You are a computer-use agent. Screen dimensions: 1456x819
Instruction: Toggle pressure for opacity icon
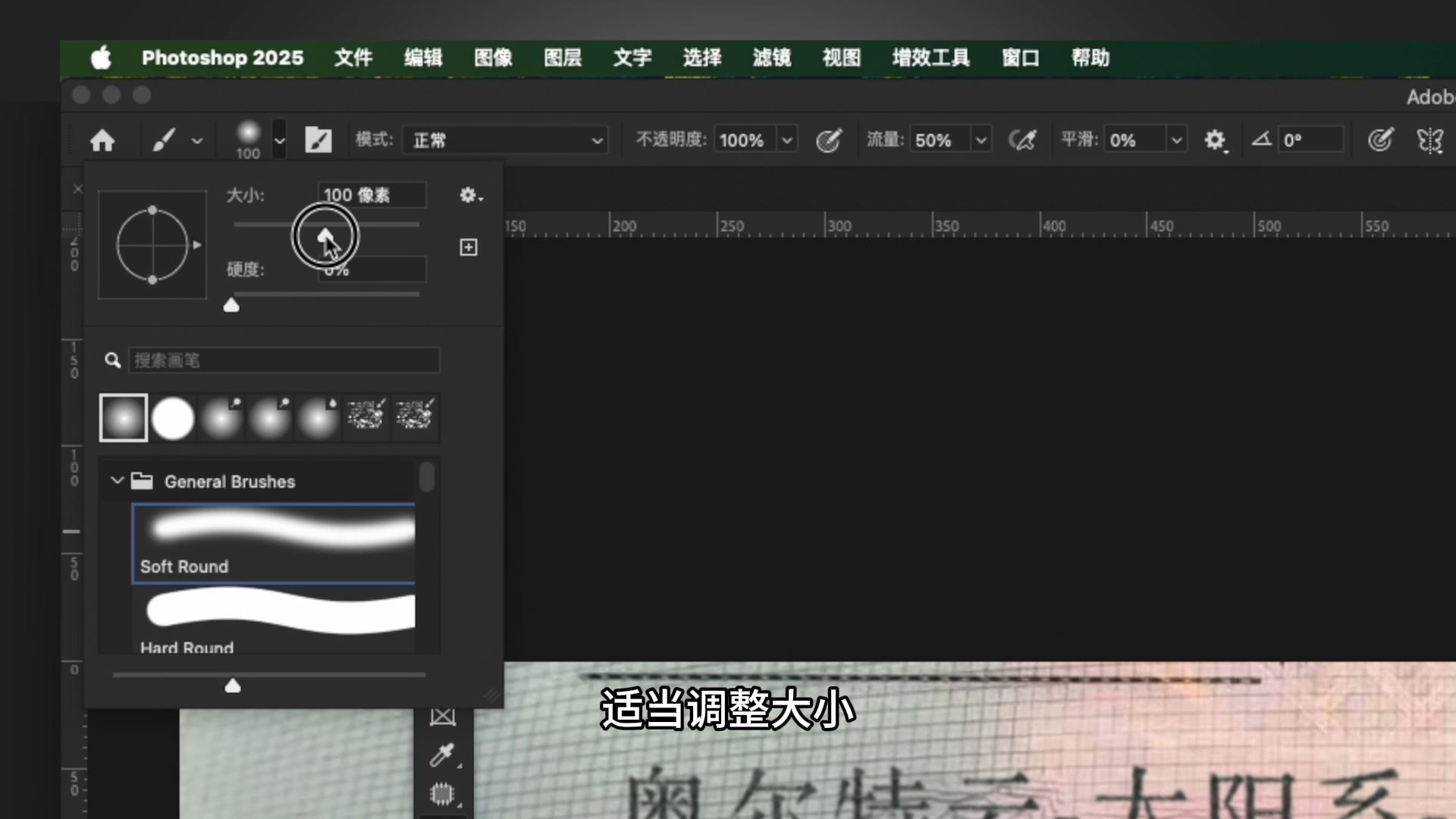(828, 140)
